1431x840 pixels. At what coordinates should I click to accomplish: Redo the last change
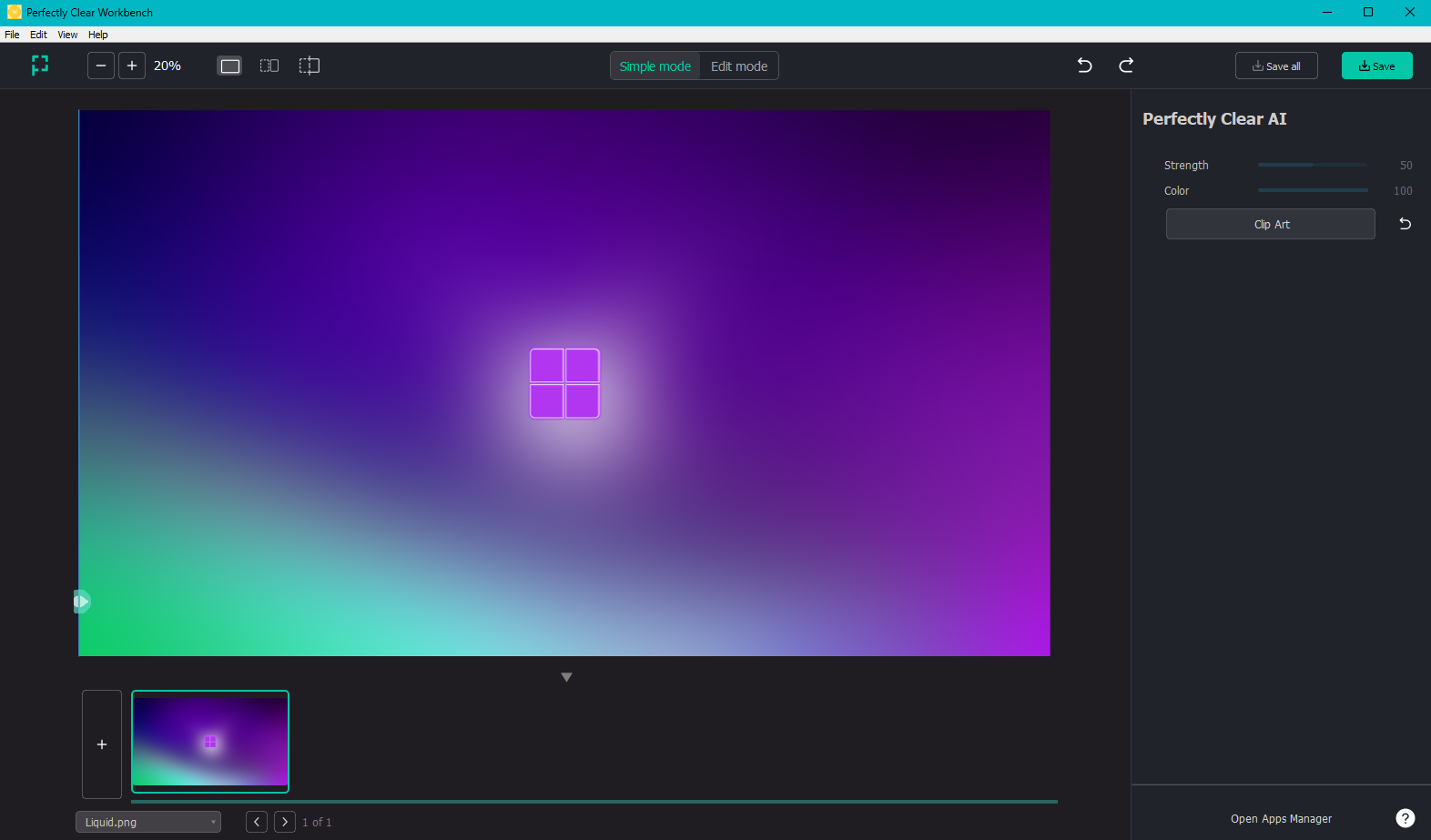click(1126, 66)
